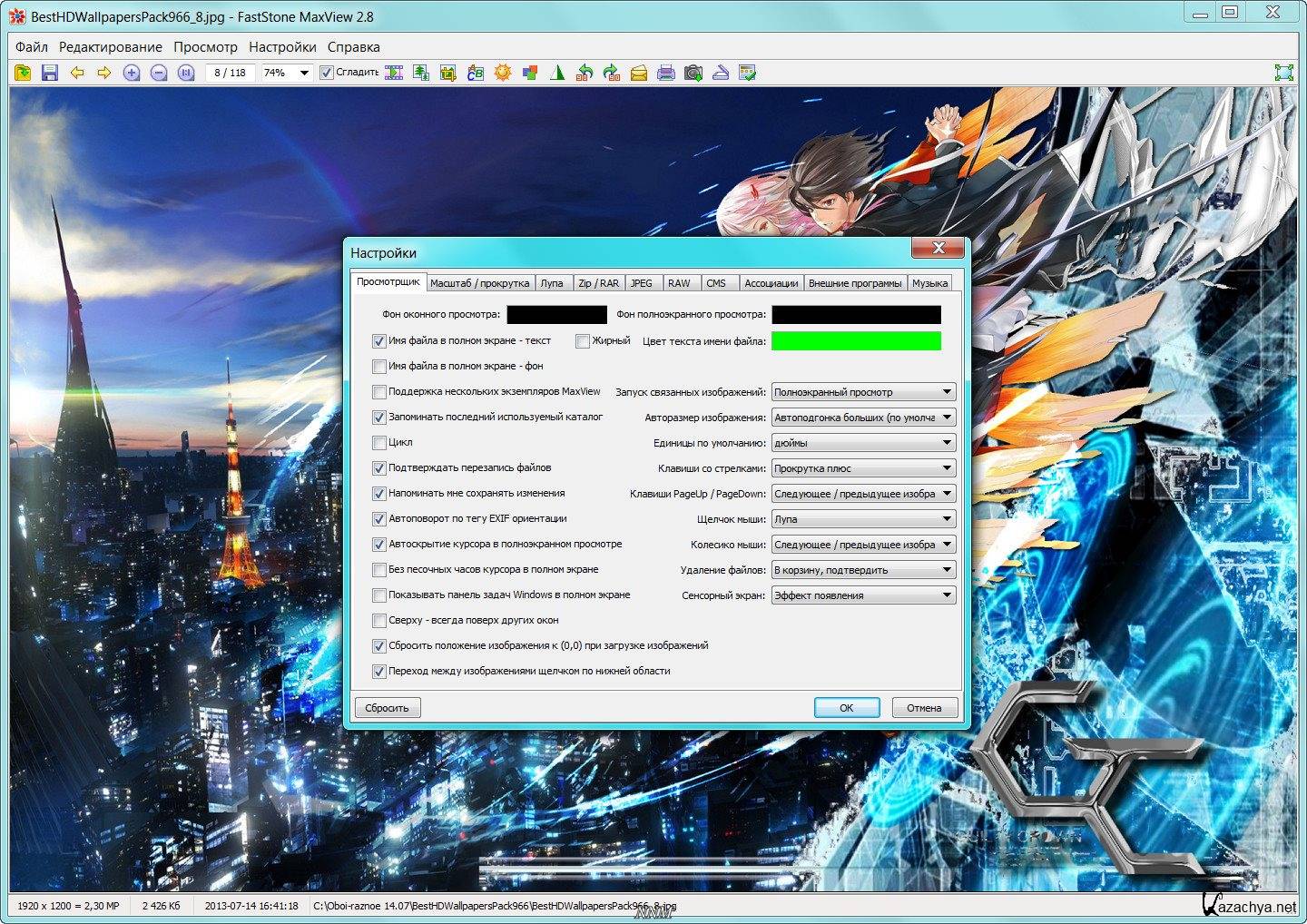This screenshot has width=1307, height=924.
Task: Open Щелчок мыши dropdown
Action: click(x=863, y=519)
